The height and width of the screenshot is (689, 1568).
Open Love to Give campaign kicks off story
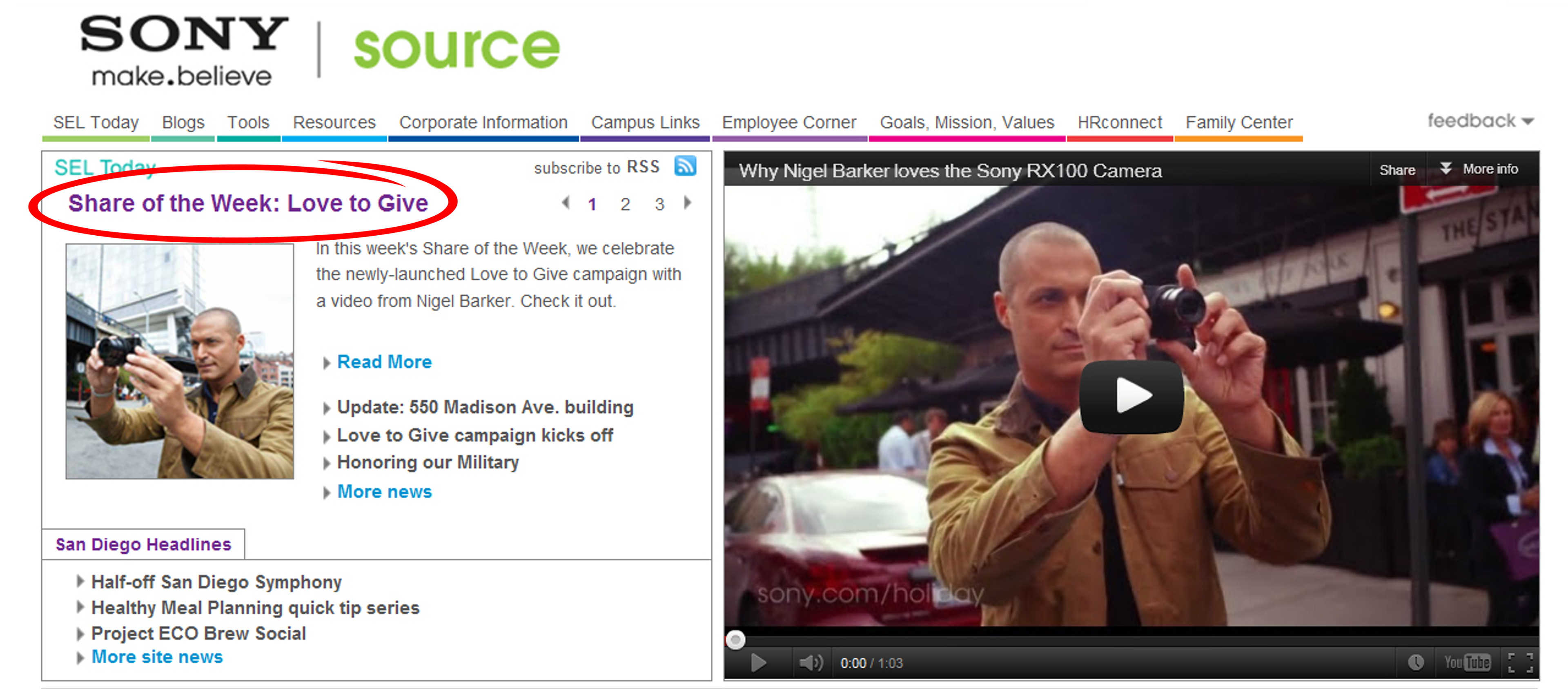click(x=475, y=435)
